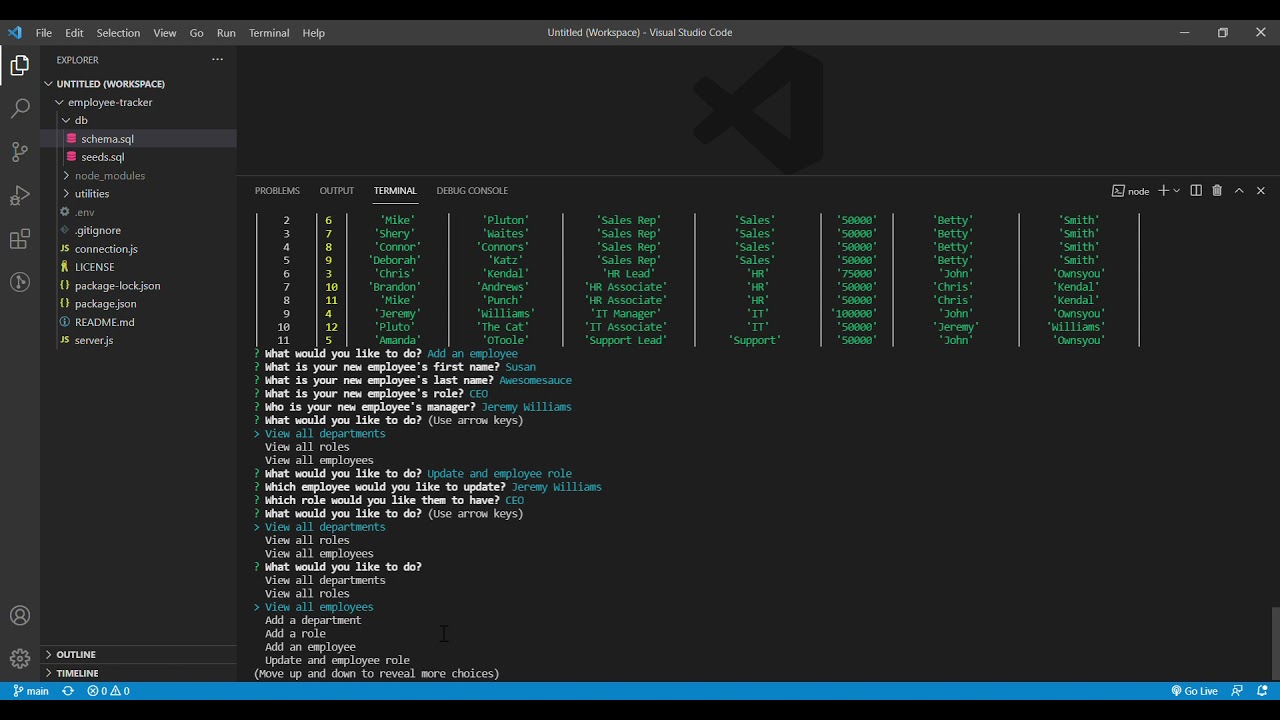
Task: Open the Manage gear icon
Action: coord(20,659)
